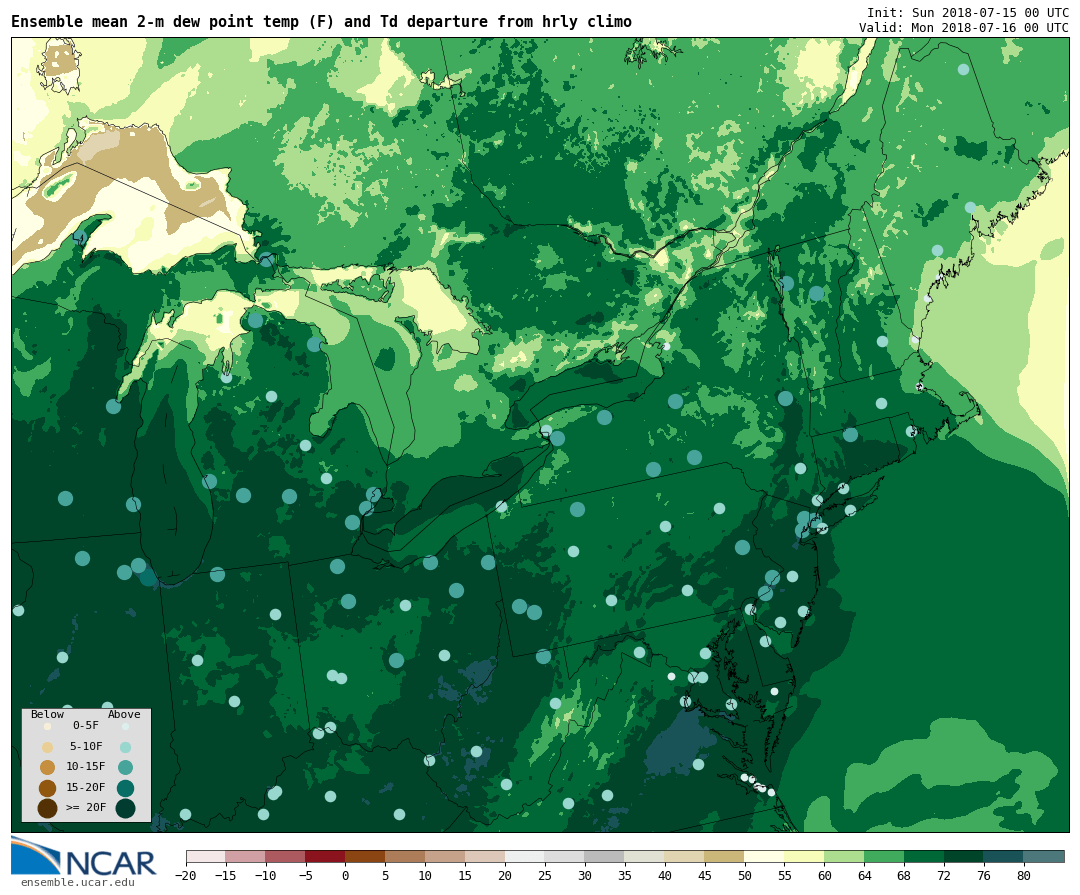Viewport: 1080px width, 895px height.
Task: Click the Above 15-20F dark teal legend circle
Action: tap(125, 788)
